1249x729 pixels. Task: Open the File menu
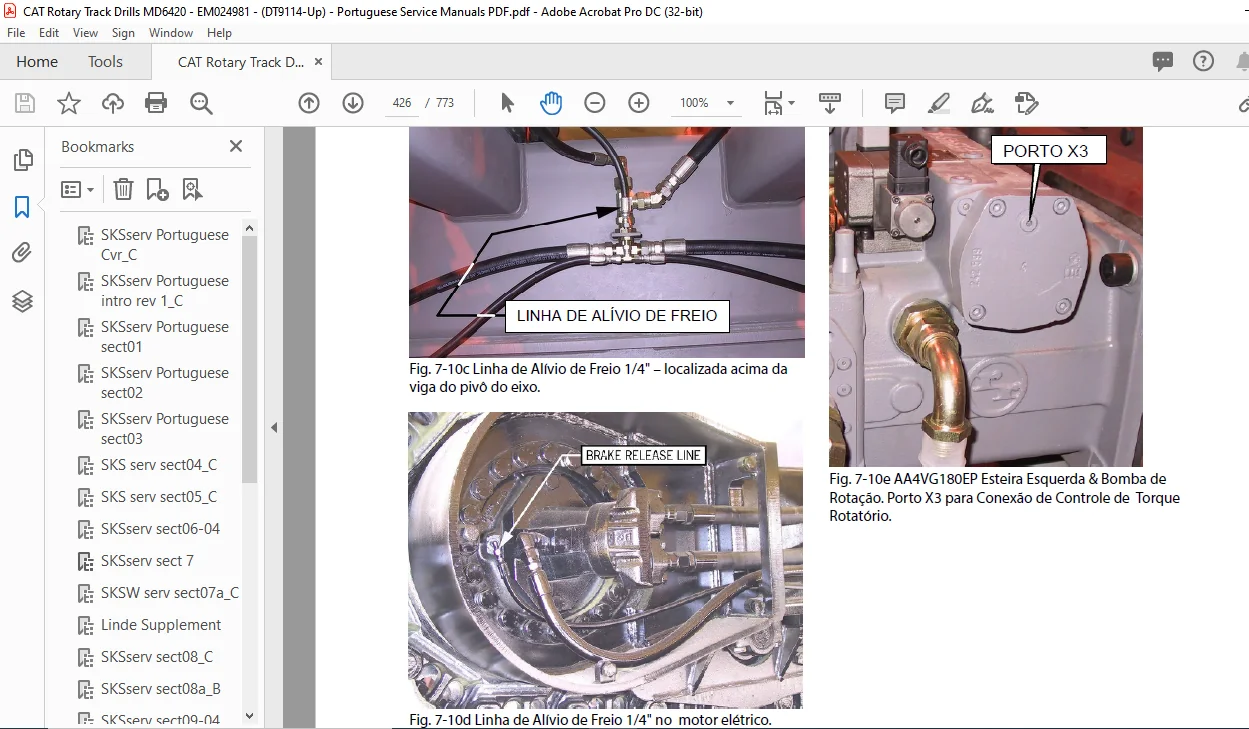(x=16, y=33)
